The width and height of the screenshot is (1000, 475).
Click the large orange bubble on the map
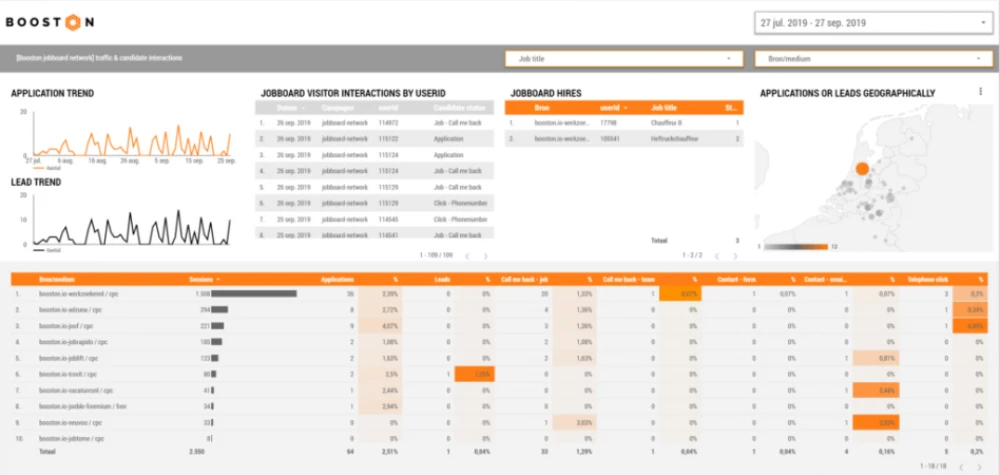tap(862, 169)
